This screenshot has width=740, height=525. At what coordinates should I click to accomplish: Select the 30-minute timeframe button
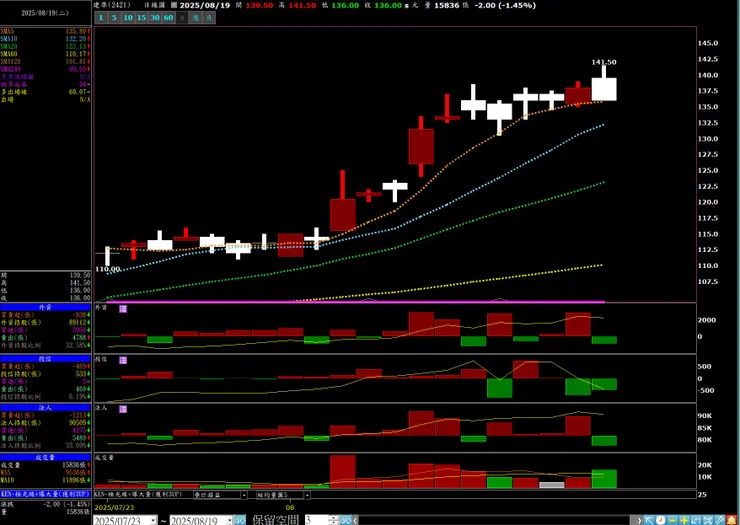tap(155, 17)
